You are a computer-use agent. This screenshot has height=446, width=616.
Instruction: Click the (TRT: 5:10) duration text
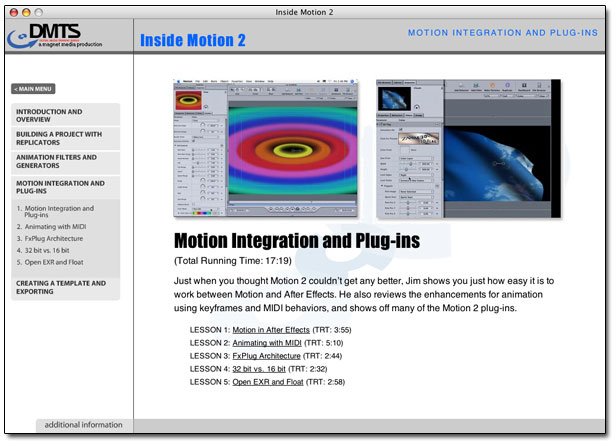tap(324, 343)
